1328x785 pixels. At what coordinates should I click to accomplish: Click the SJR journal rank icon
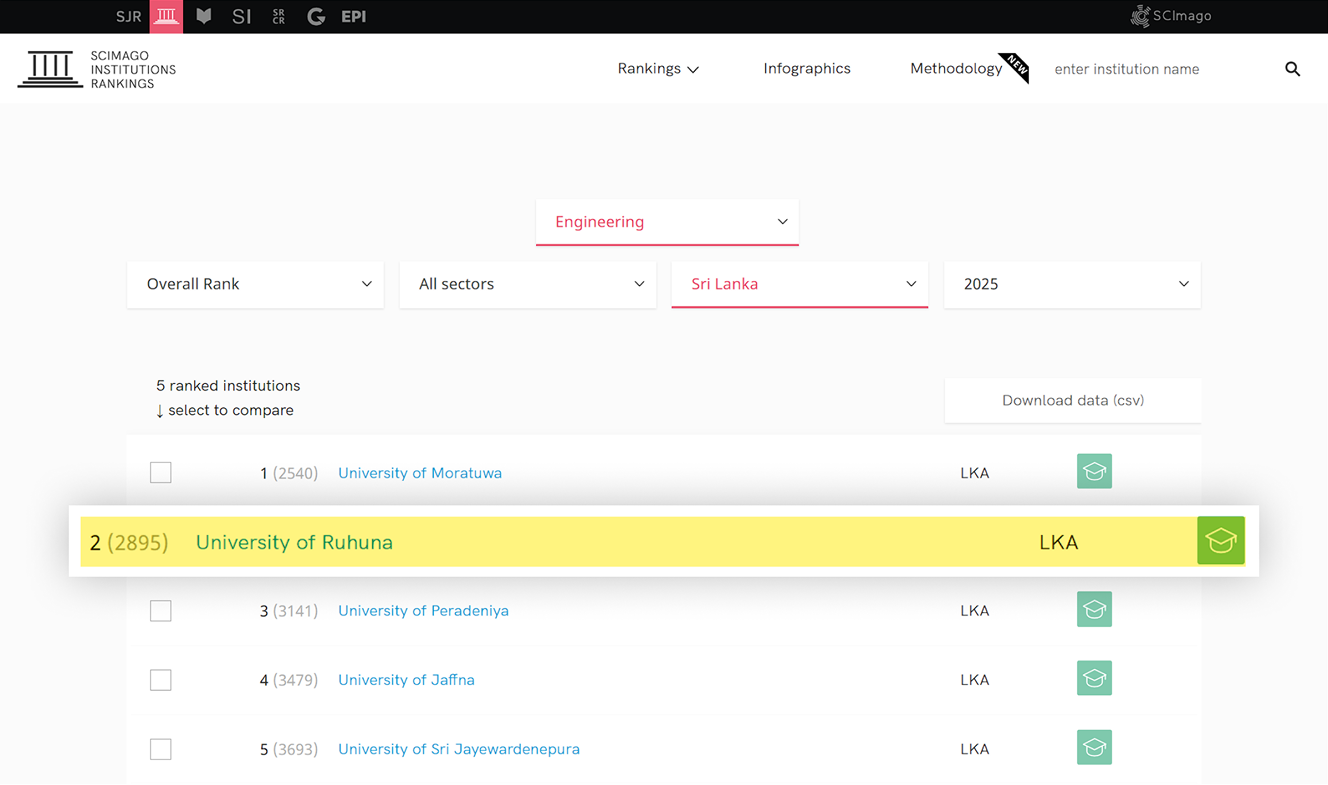pyautogui.click(x=128, y=17)
